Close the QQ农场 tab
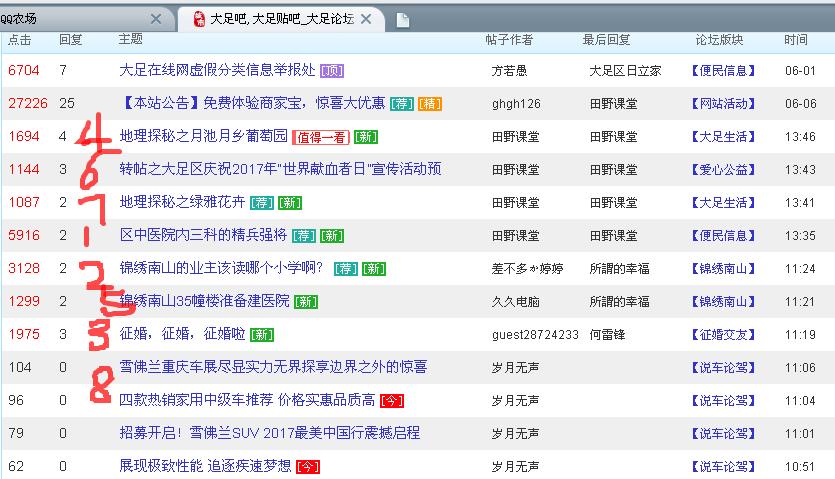The image size is (835, 479). [156, 19]
